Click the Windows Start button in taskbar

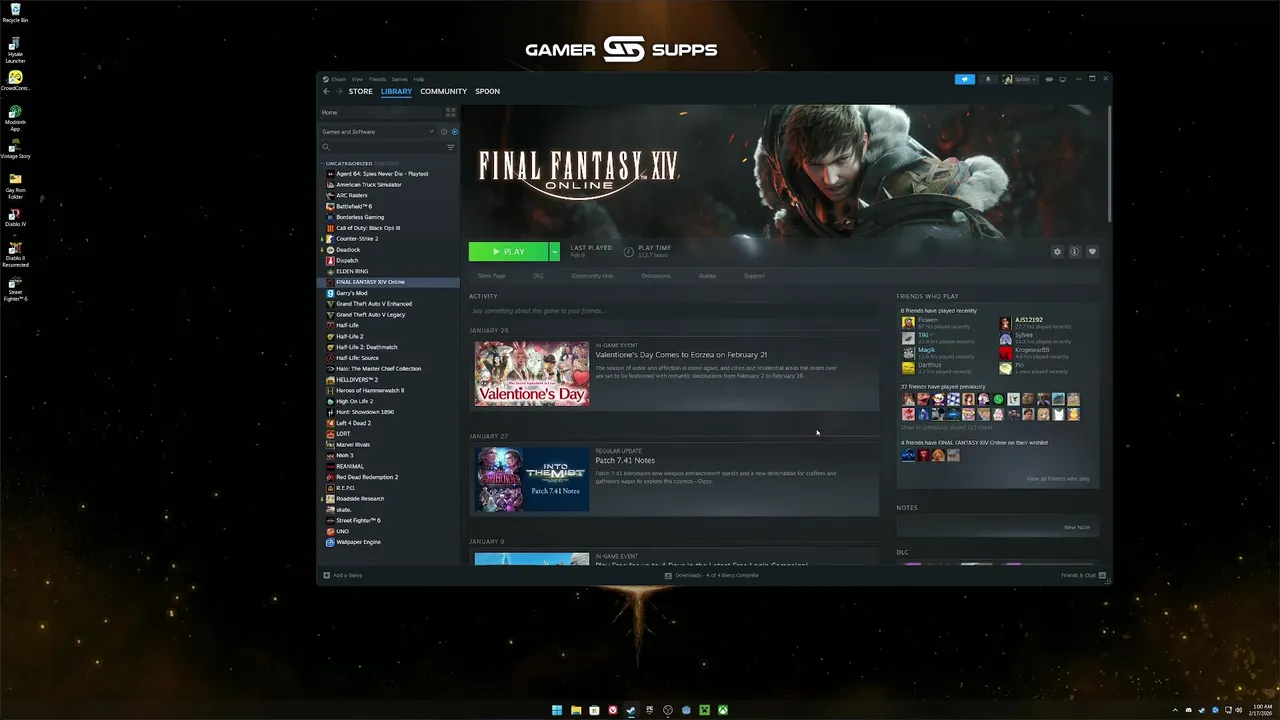pyautogui.click(x=557, y=710)
